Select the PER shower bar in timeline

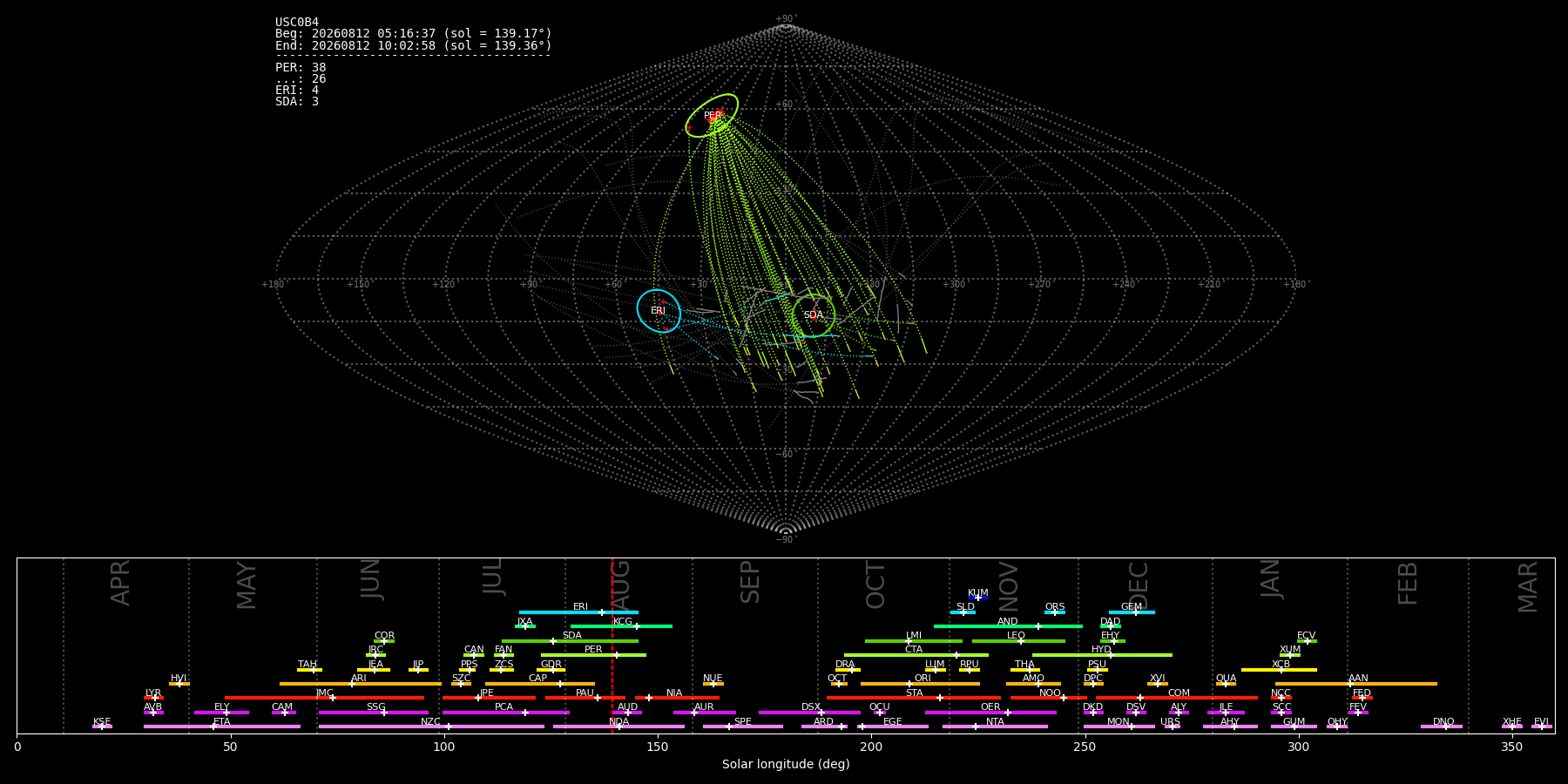593,655
